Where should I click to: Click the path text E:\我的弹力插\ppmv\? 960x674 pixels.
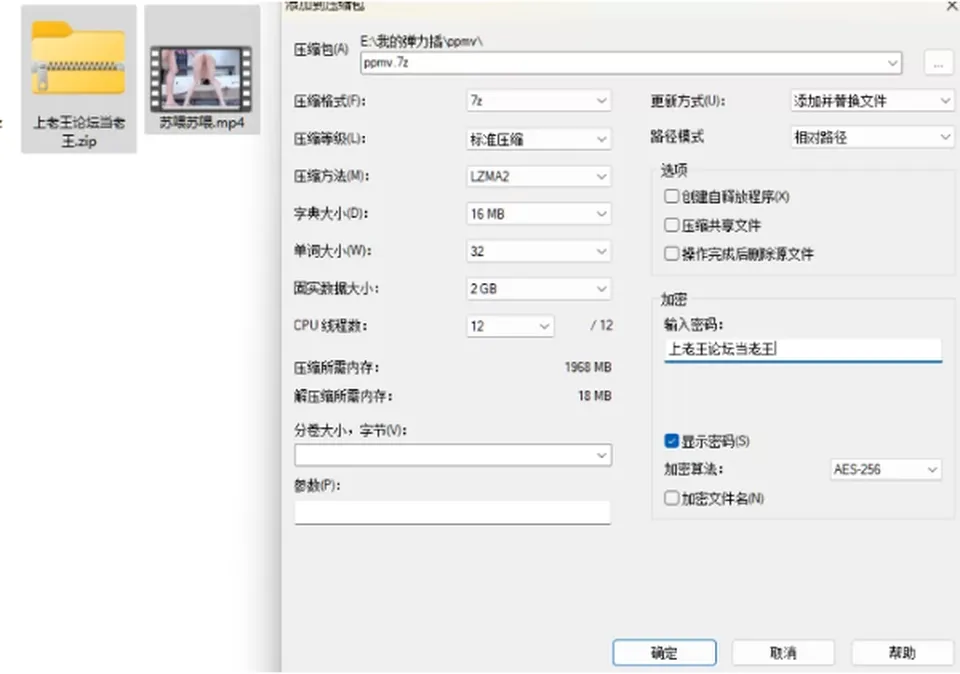(x=421, y=42)
